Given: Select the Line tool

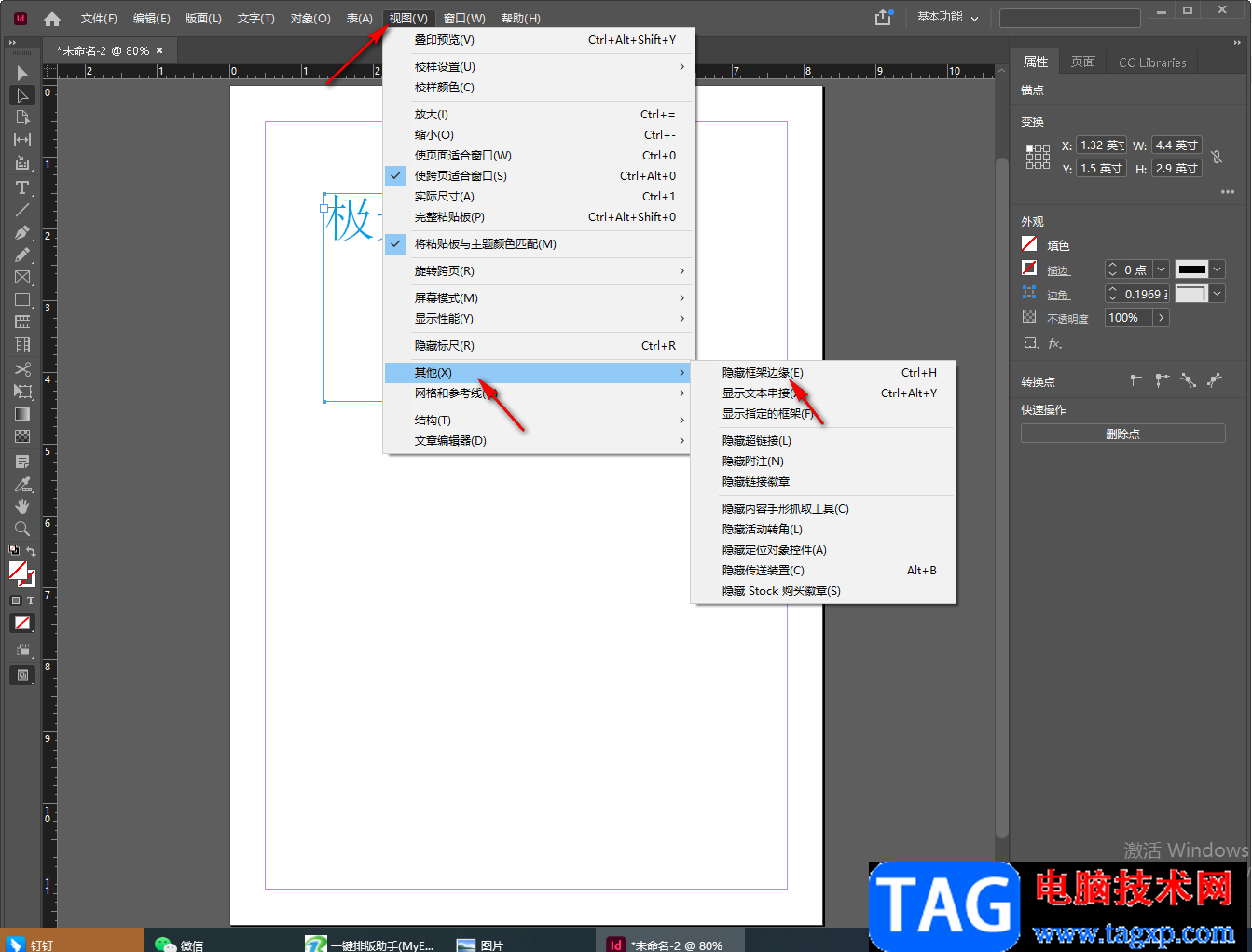Looking at the screenshot, I should (22, 210).
